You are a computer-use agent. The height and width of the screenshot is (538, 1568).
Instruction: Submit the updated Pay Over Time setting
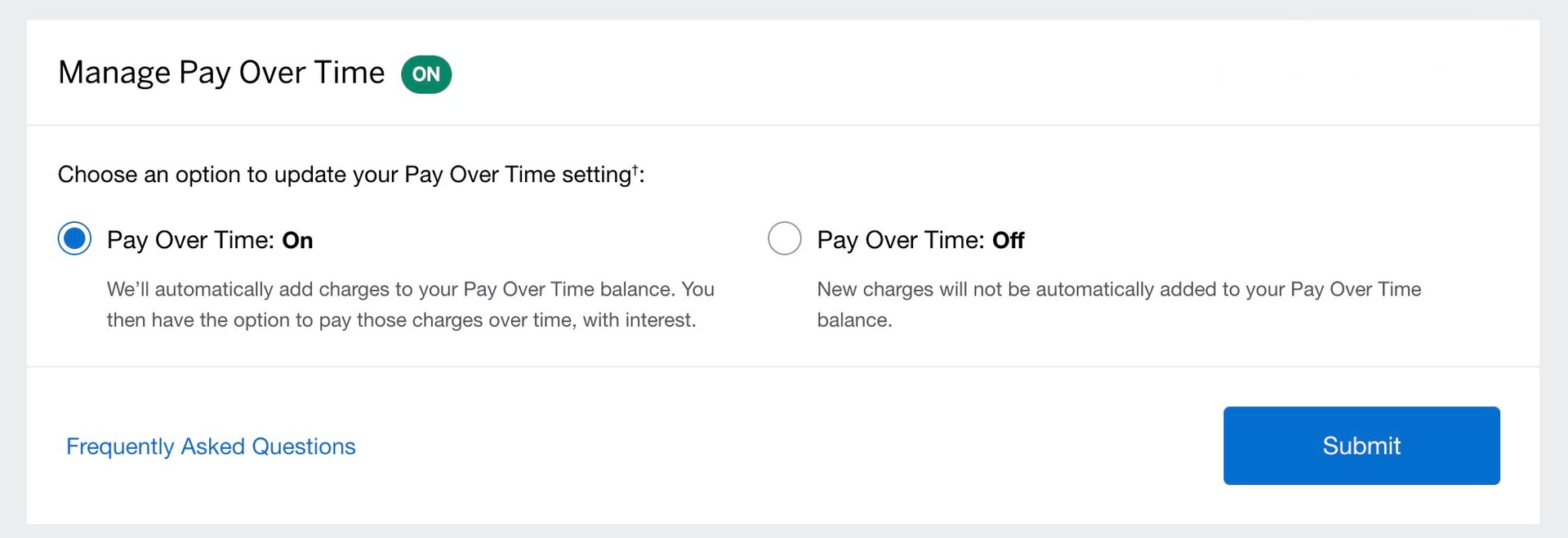[1361, 445]
